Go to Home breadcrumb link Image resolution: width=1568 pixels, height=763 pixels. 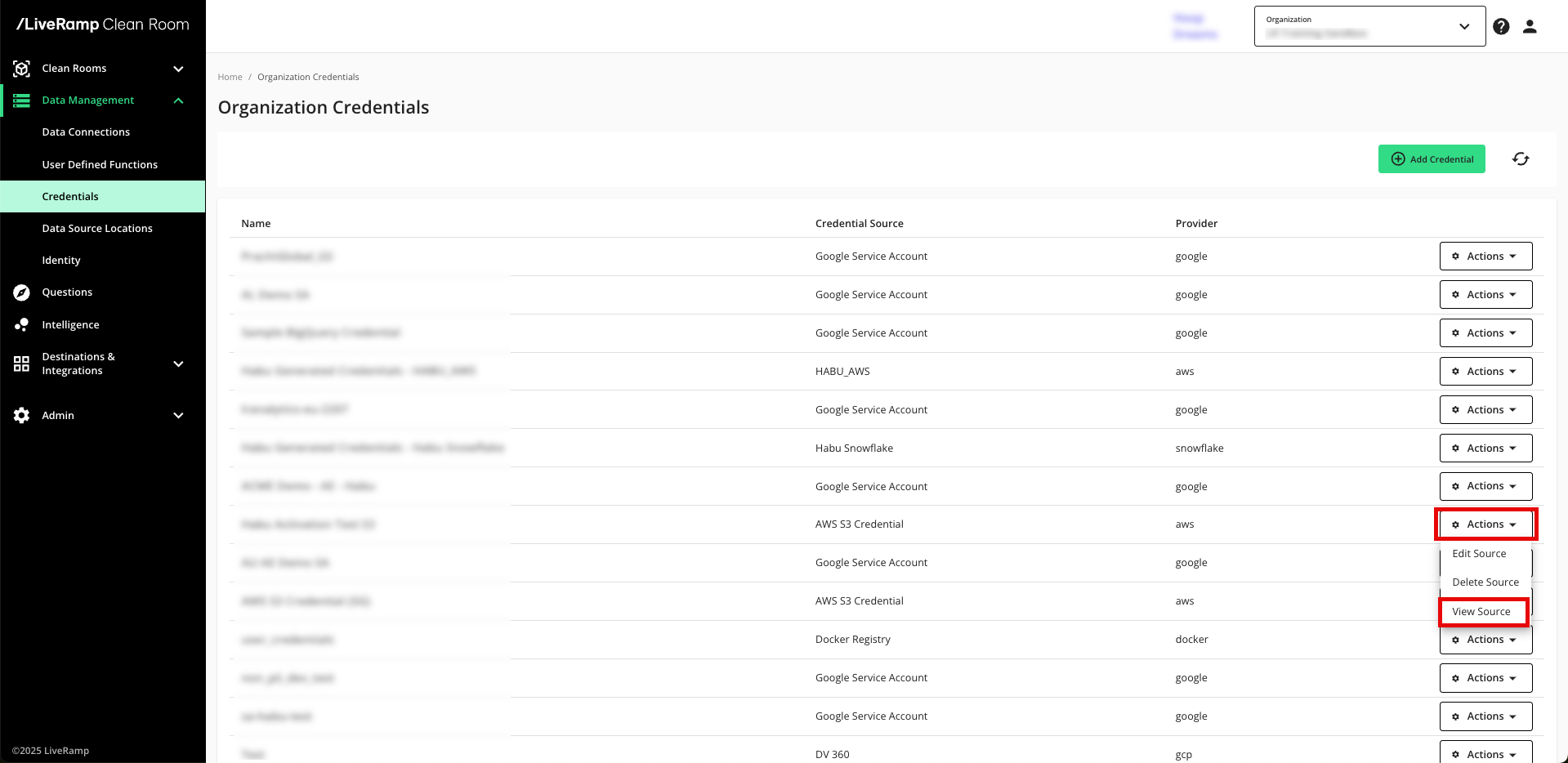tap(230, 77)
